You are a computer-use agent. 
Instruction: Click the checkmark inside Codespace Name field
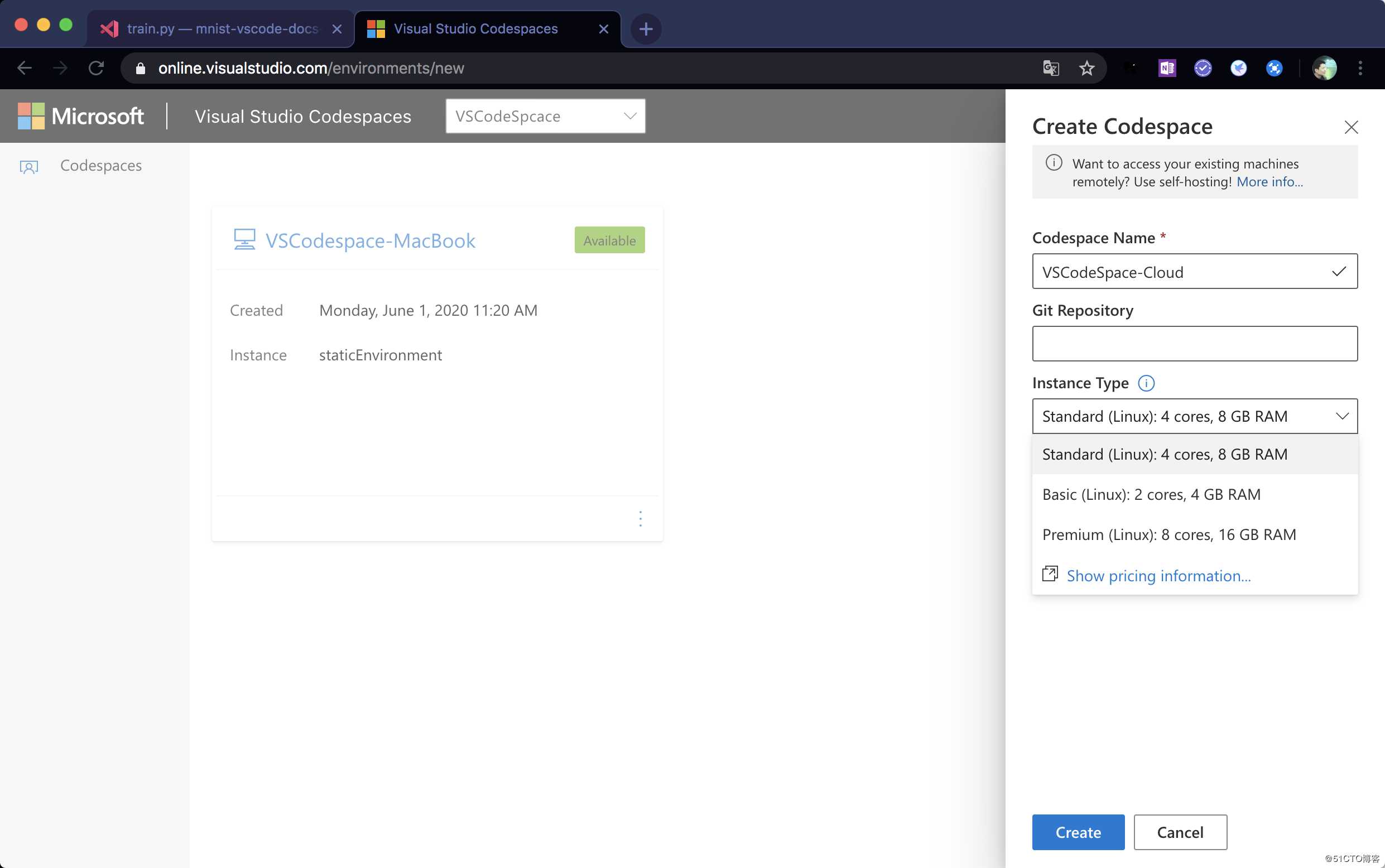(x=1339, y=271)
